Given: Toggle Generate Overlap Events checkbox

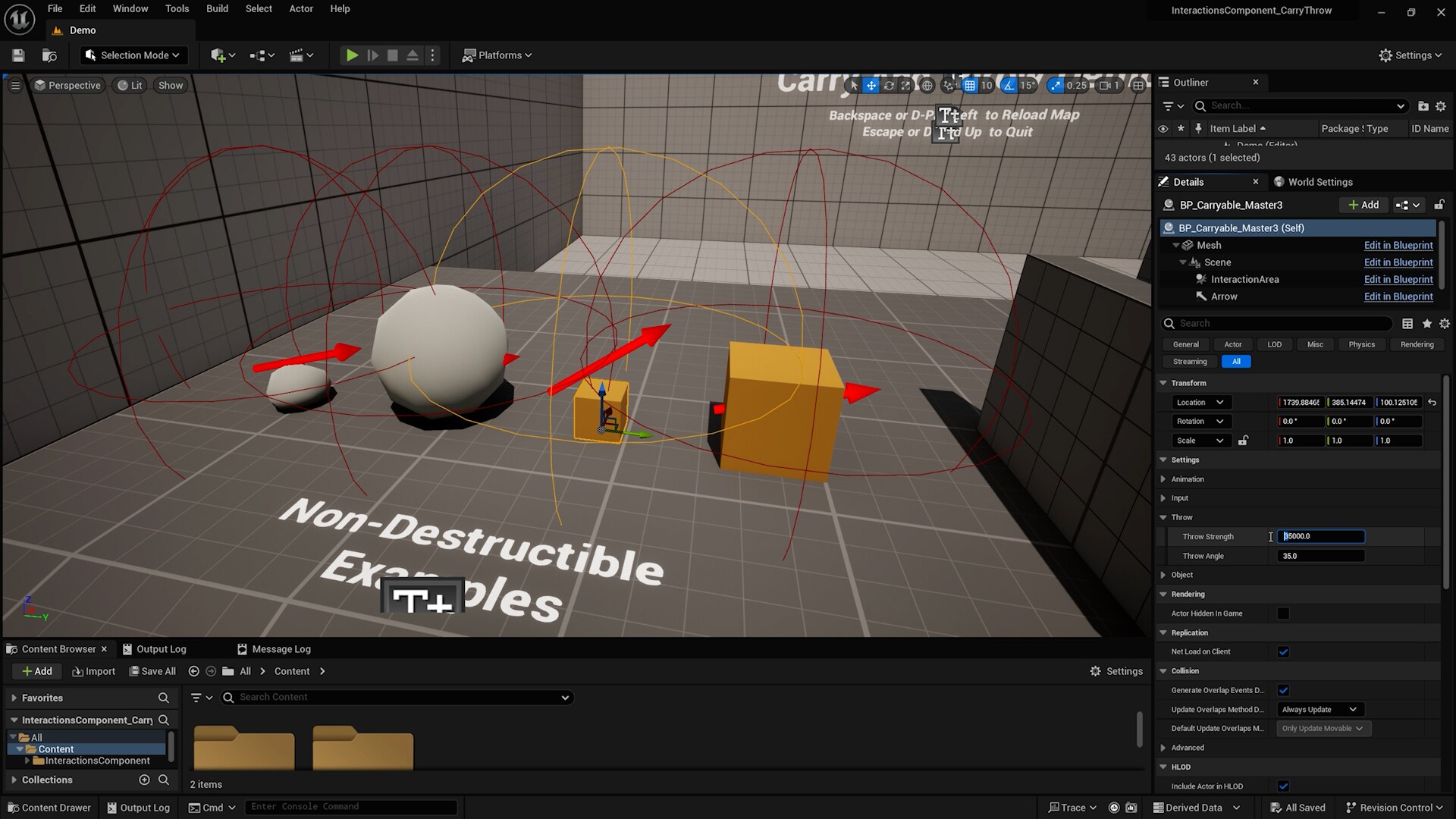Looking at the screenshot, I should [1283, 690].
